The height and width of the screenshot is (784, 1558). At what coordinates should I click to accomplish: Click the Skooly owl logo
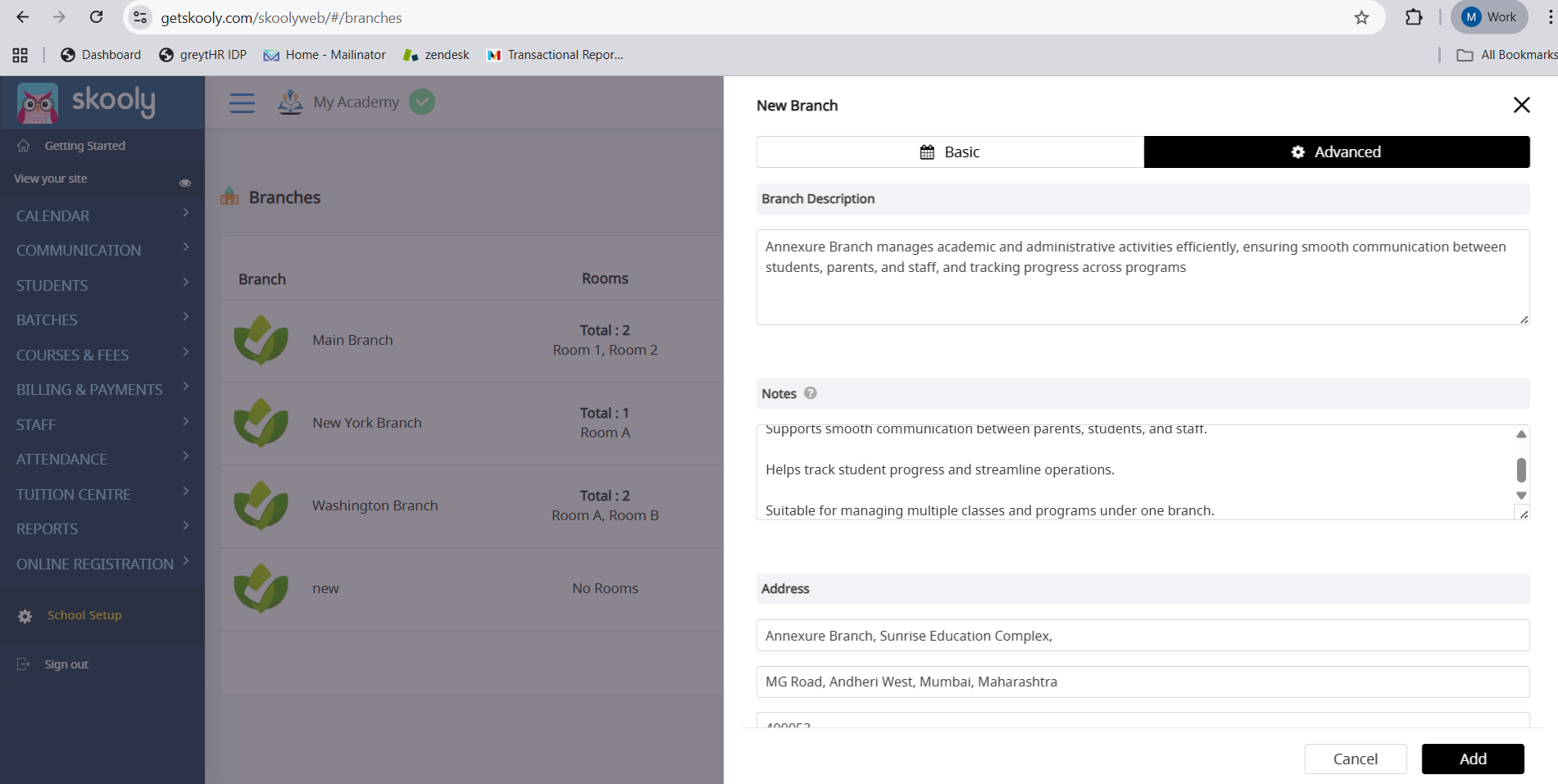coord(38,103)
